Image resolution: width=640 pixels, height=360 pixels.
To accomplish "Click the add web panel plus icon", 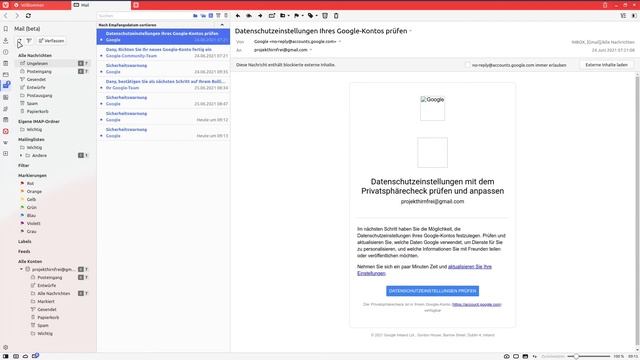I will [5, 153].
